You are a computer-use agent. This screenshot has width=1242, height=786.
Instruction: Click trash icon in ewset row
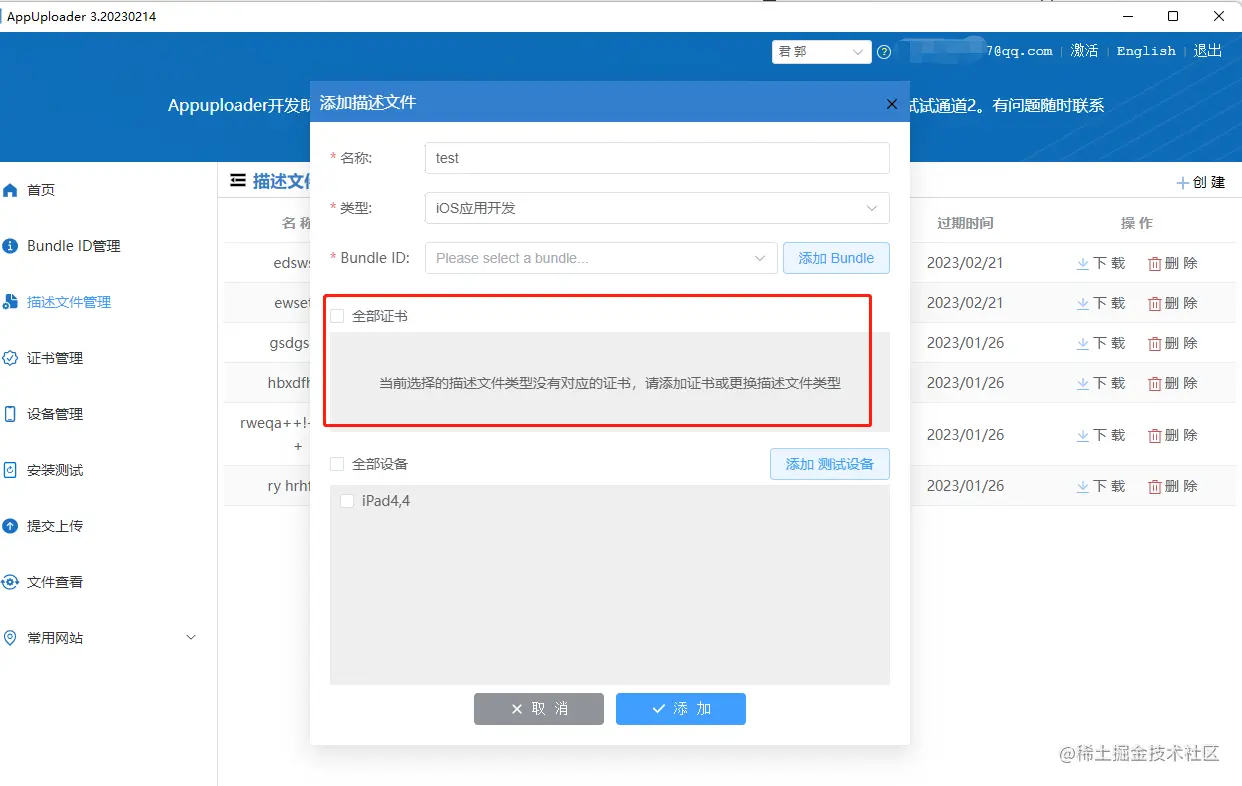pyautogui.click(x=1155, y=303)
